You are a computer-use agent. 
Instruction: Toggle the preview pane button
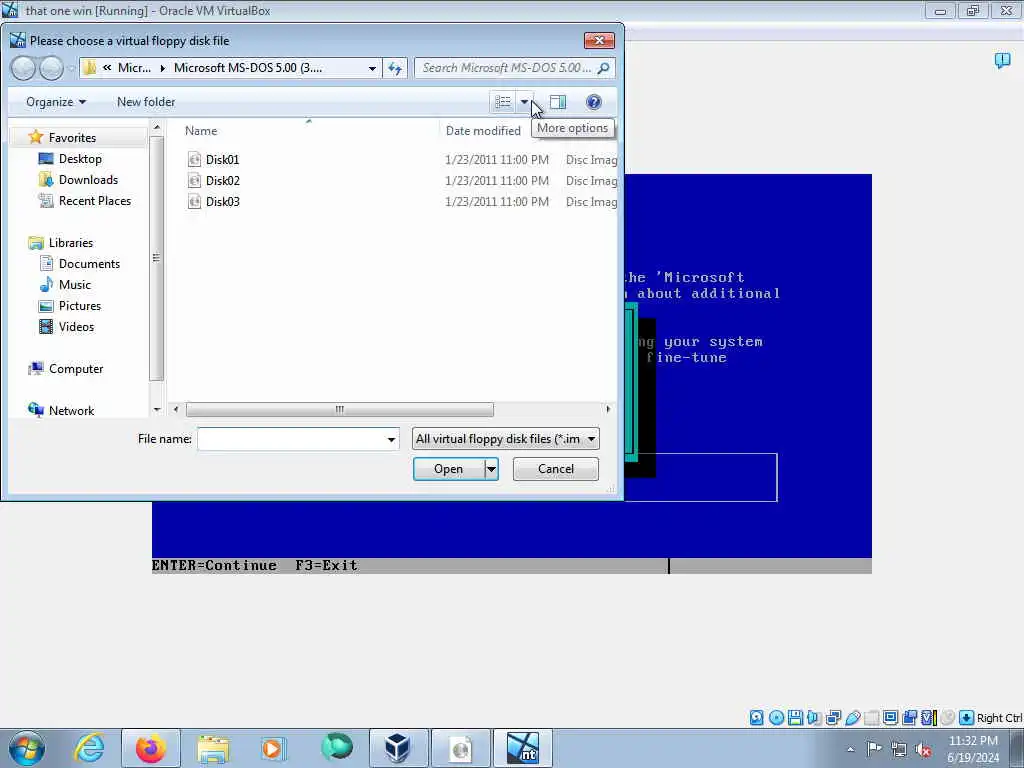(558, 102)
